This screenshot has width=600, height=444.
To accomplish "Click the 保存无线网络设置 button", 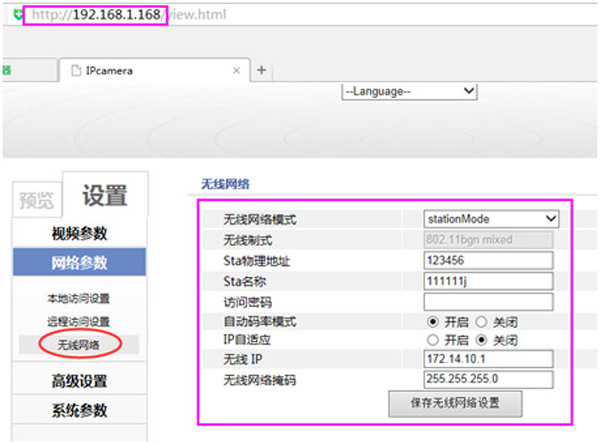I will coord(455,403).
